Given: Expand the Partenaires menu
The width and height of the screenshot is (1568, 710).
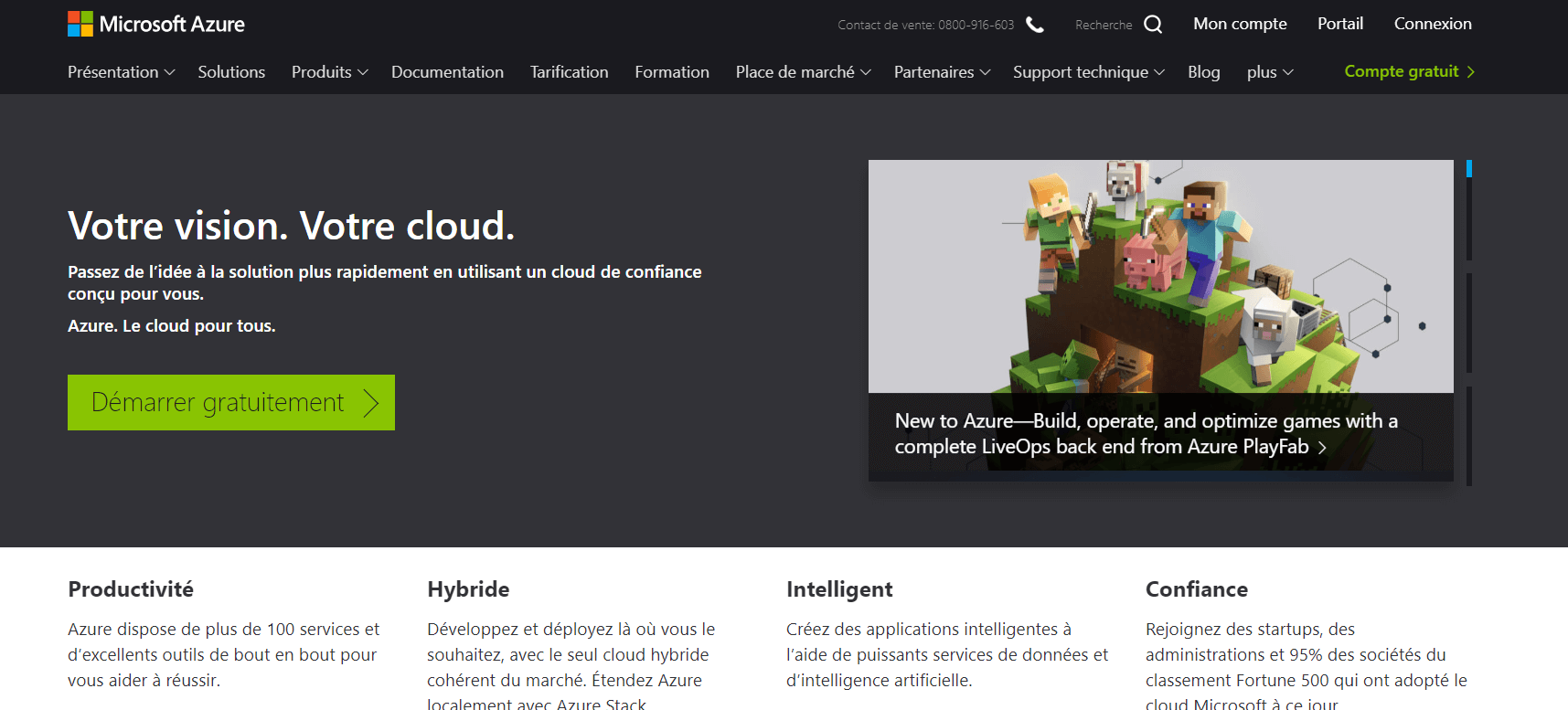Looking at the screenshot, I should 942,72.
